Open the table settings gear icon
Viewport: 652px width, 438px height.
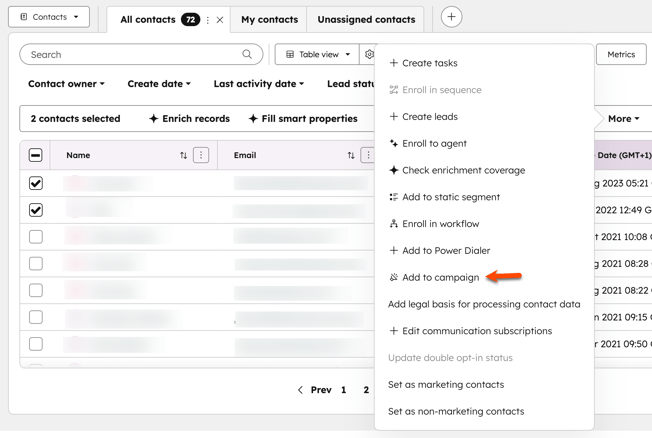(368, 54)
